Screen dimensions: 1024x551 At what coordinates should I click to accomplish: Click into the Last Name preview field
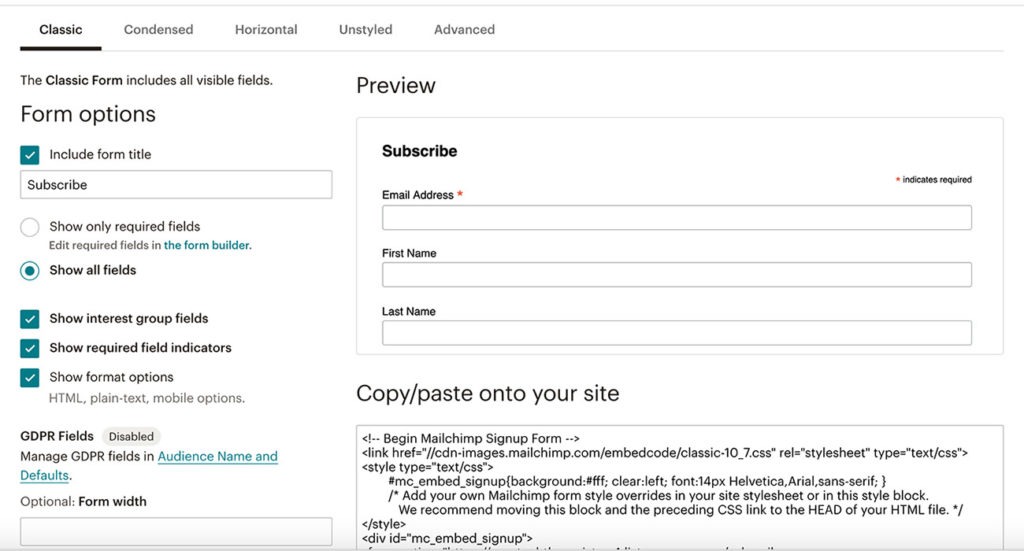(677, 333)
